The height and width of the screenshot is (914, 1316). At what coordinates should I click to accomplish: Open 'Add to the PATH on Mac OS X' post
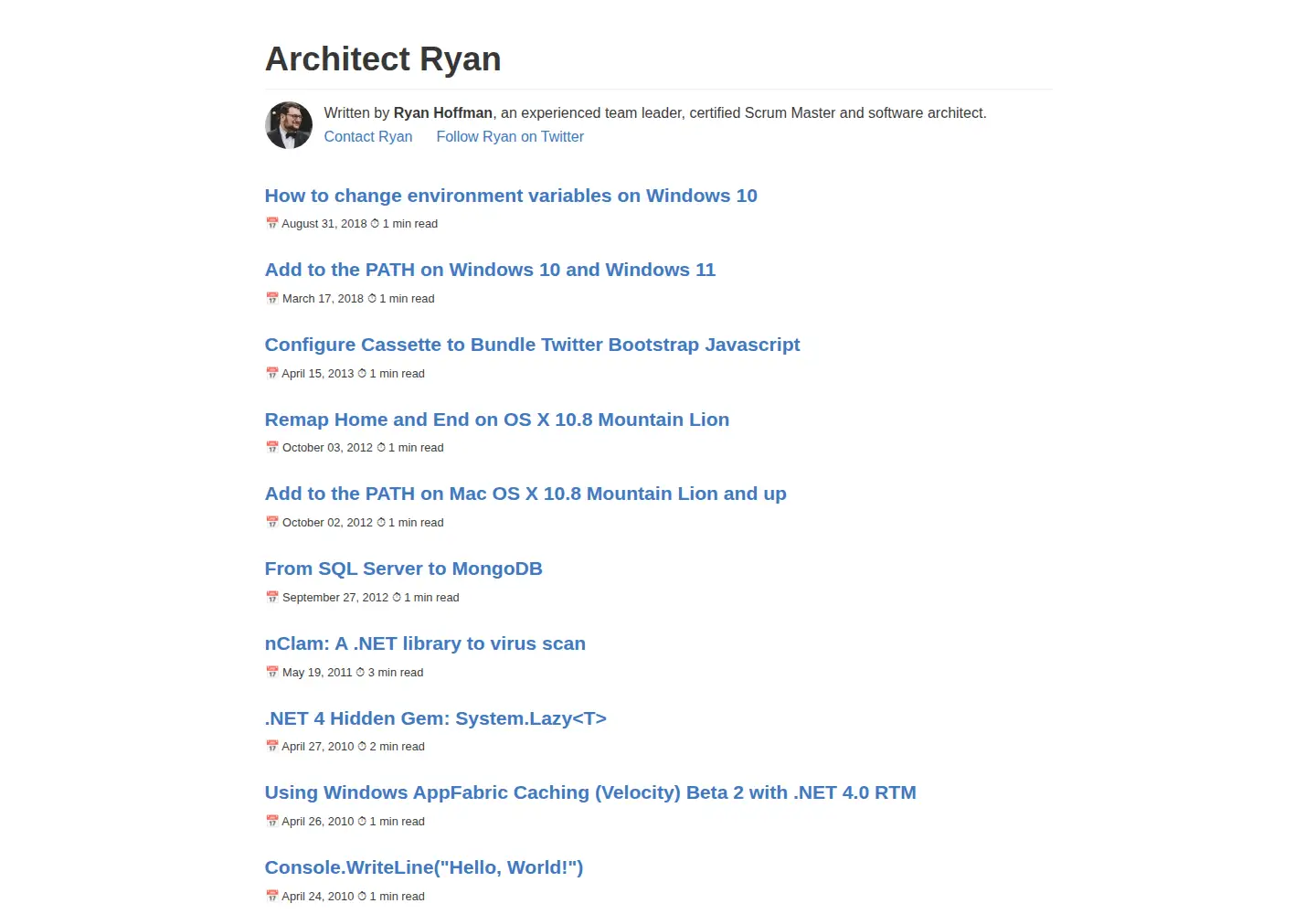(x=525, y=494)
